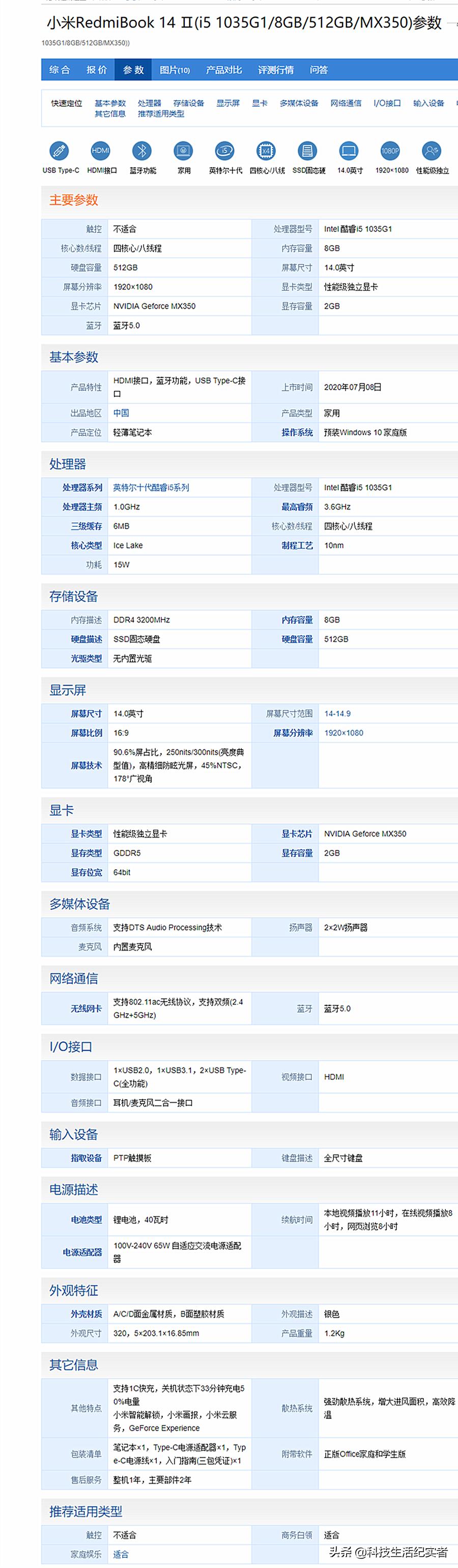This screenshot has width=458, height=1568.
Task: Click the 处理器系列 label link
Action: tap(81, 488)
